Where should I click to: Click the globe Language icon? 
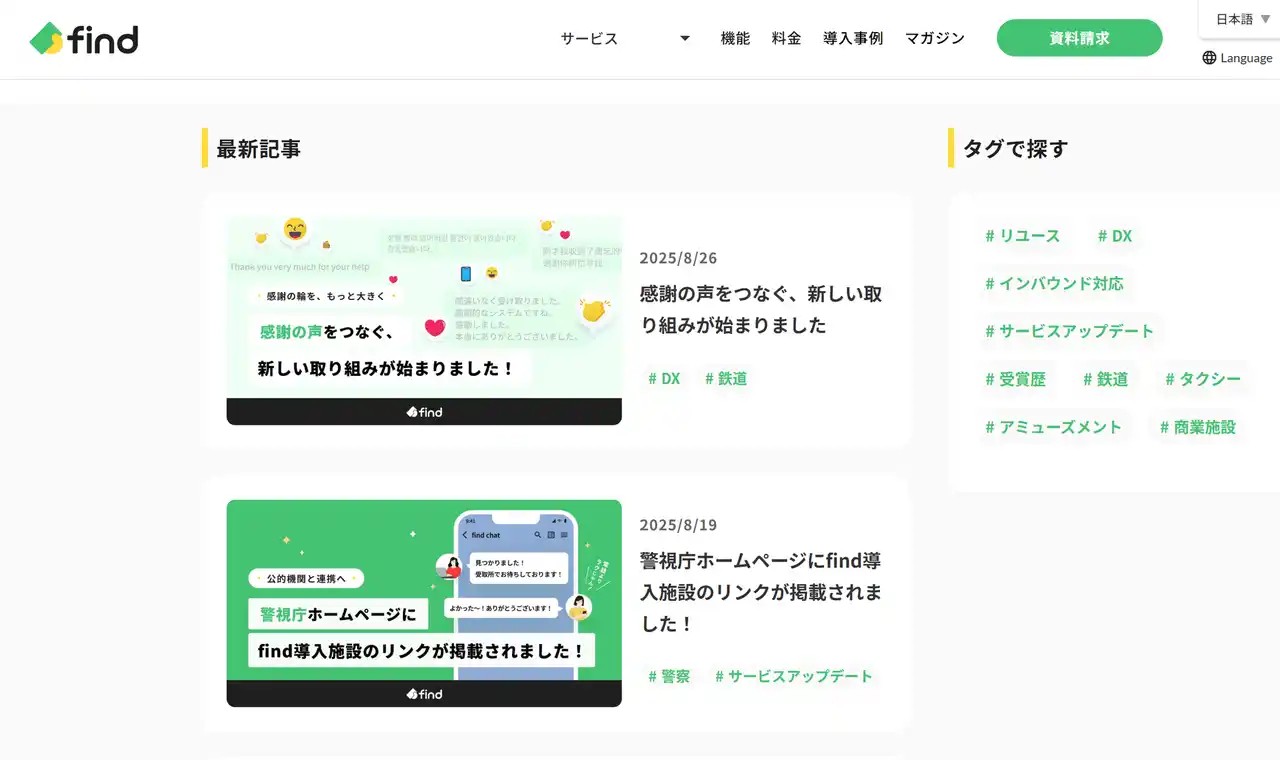pos(1209,58)
